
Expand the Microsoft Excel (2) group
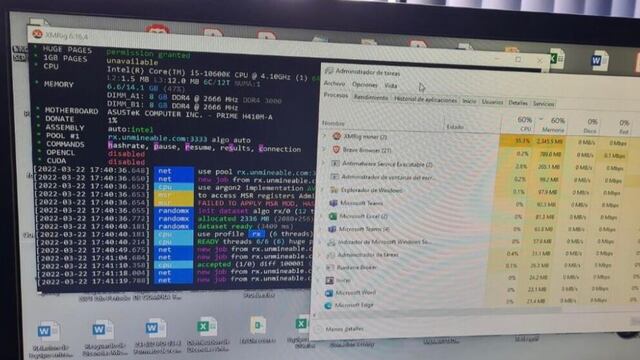pyautogui.click(x=322, y=216)
